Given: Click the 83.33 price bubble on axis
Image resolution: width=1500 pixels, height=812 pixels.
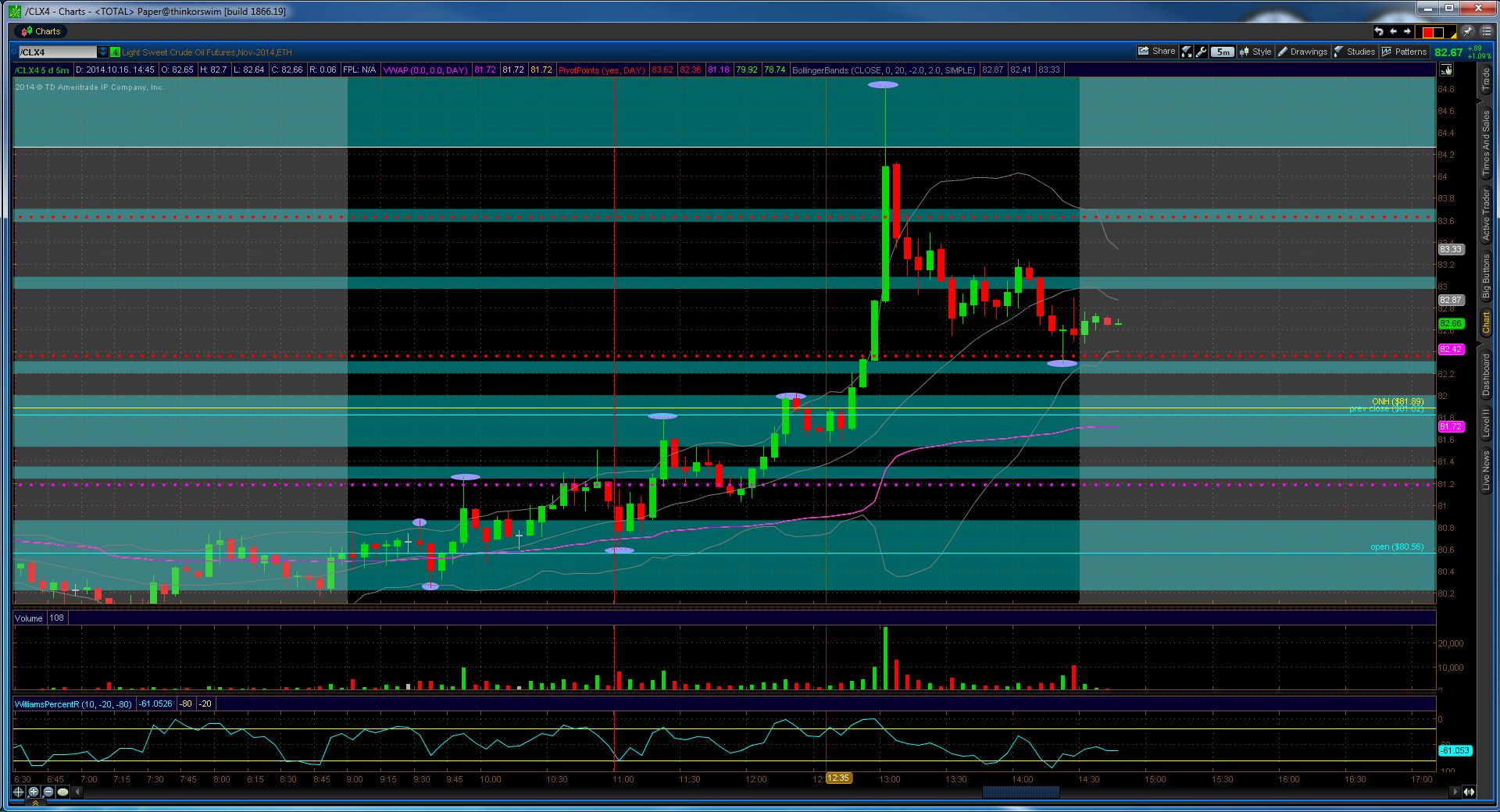Looking at the screenshot, I should pos(1450,249).
